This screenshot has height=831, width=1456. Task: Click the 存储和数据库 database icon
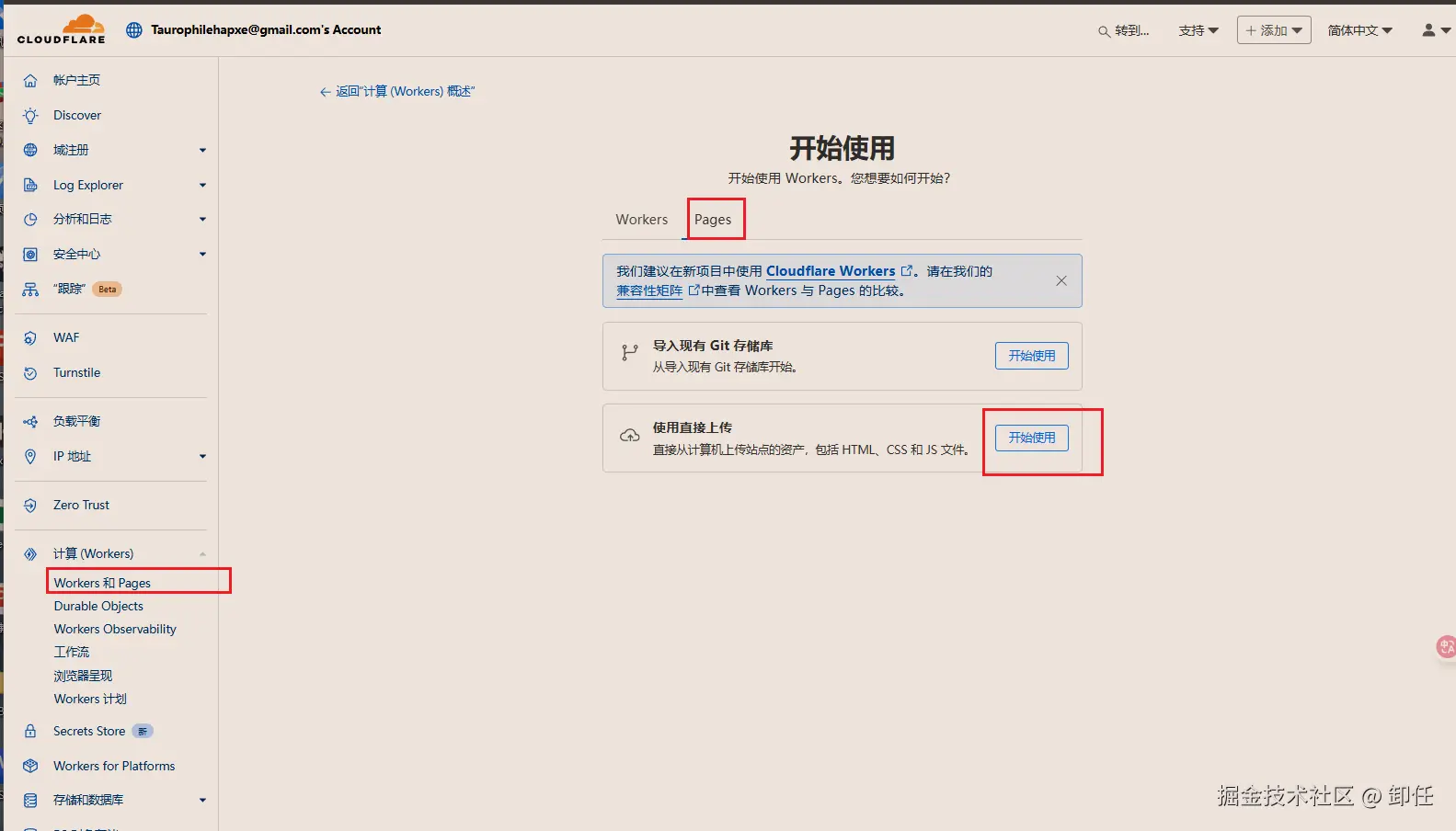click(x=30, y=801)
